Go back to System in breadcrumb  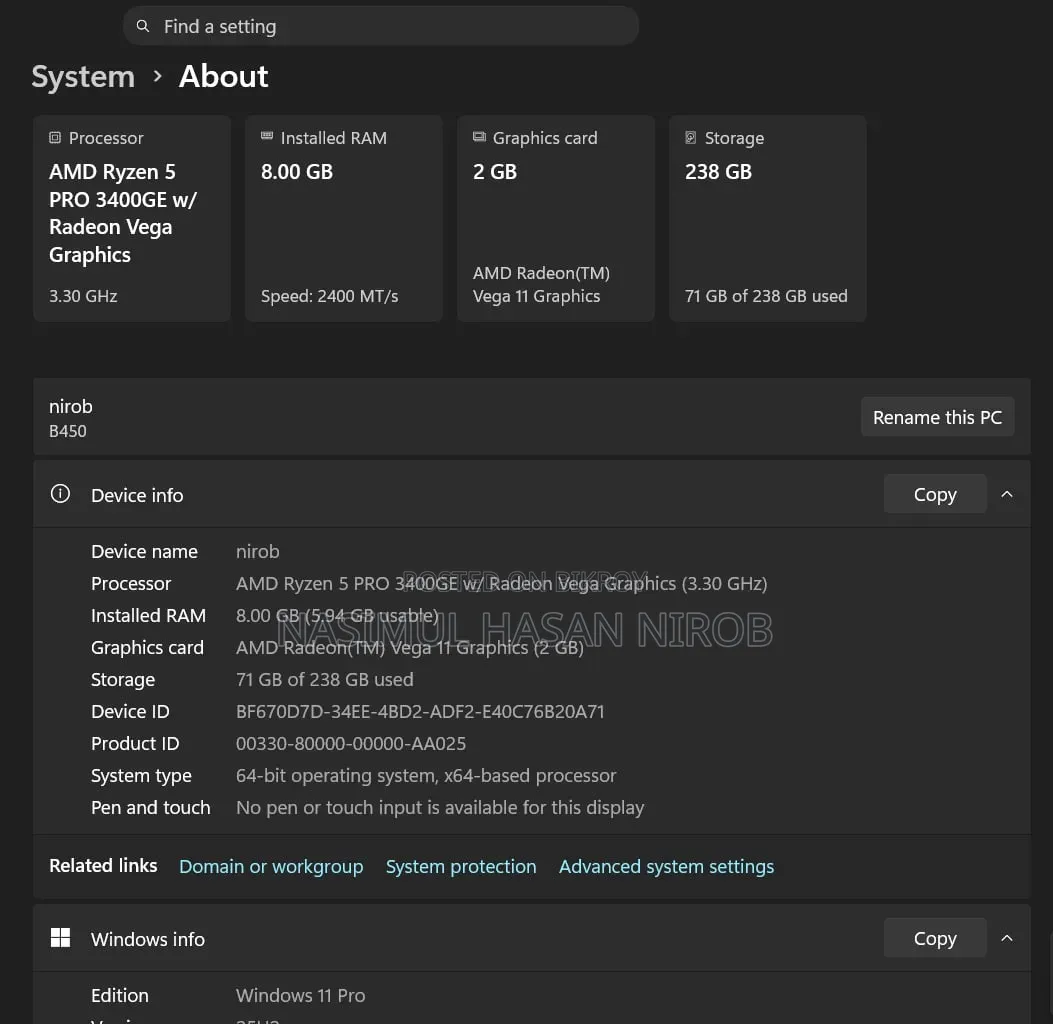click(83, 77)
